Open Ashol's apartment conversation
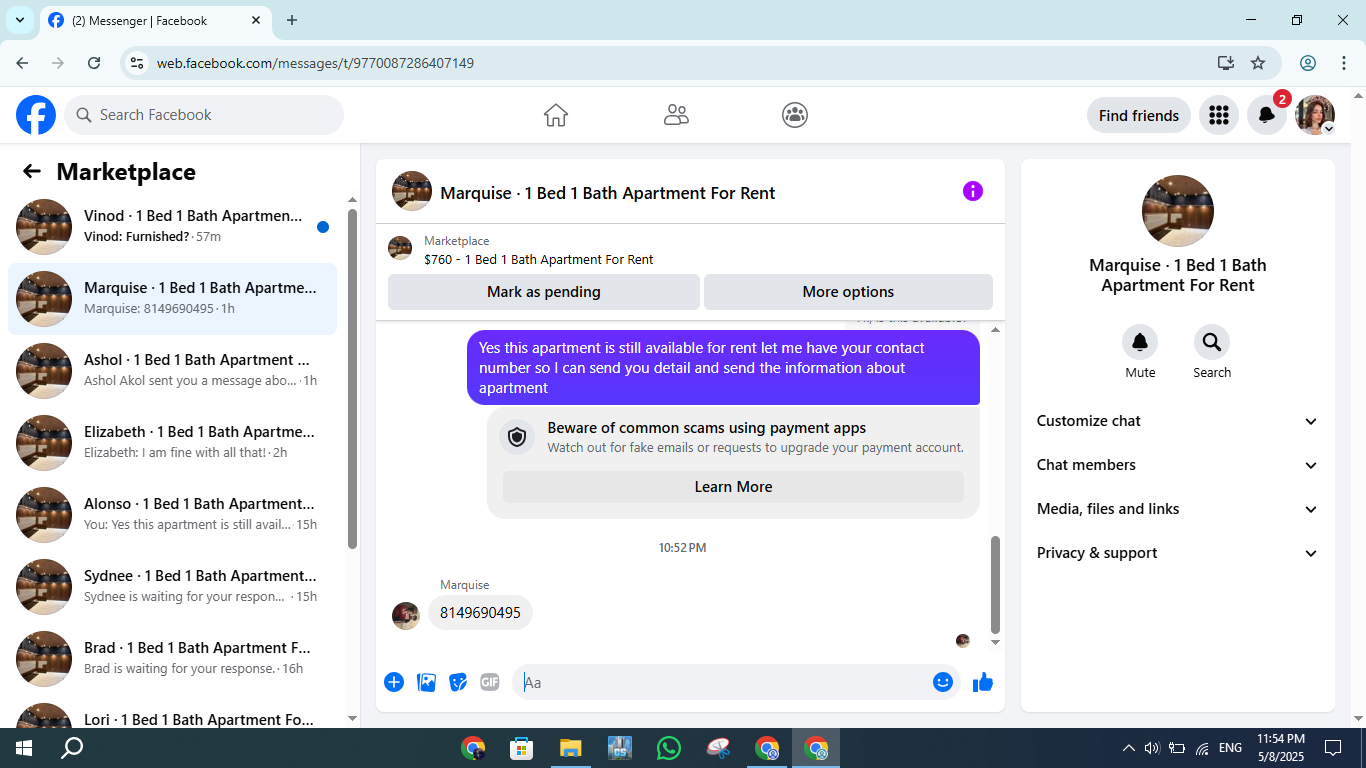 click(x=172, y=371)
